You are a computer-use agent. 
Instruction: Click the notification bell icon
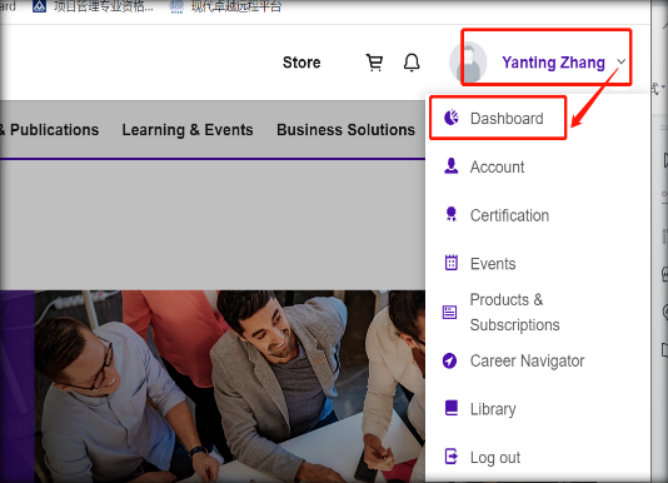(x=411, y=63)
